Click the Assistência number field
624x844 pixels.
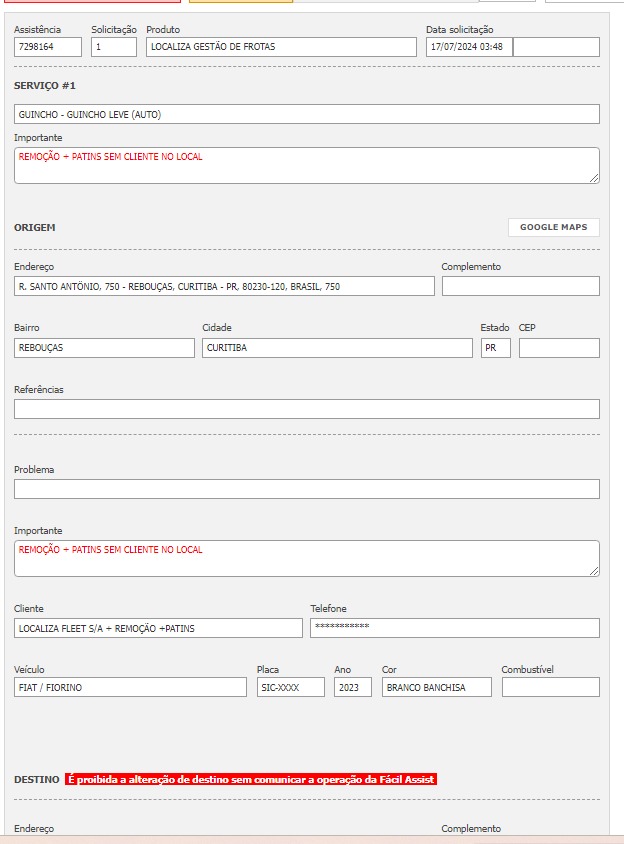point(48,47)
